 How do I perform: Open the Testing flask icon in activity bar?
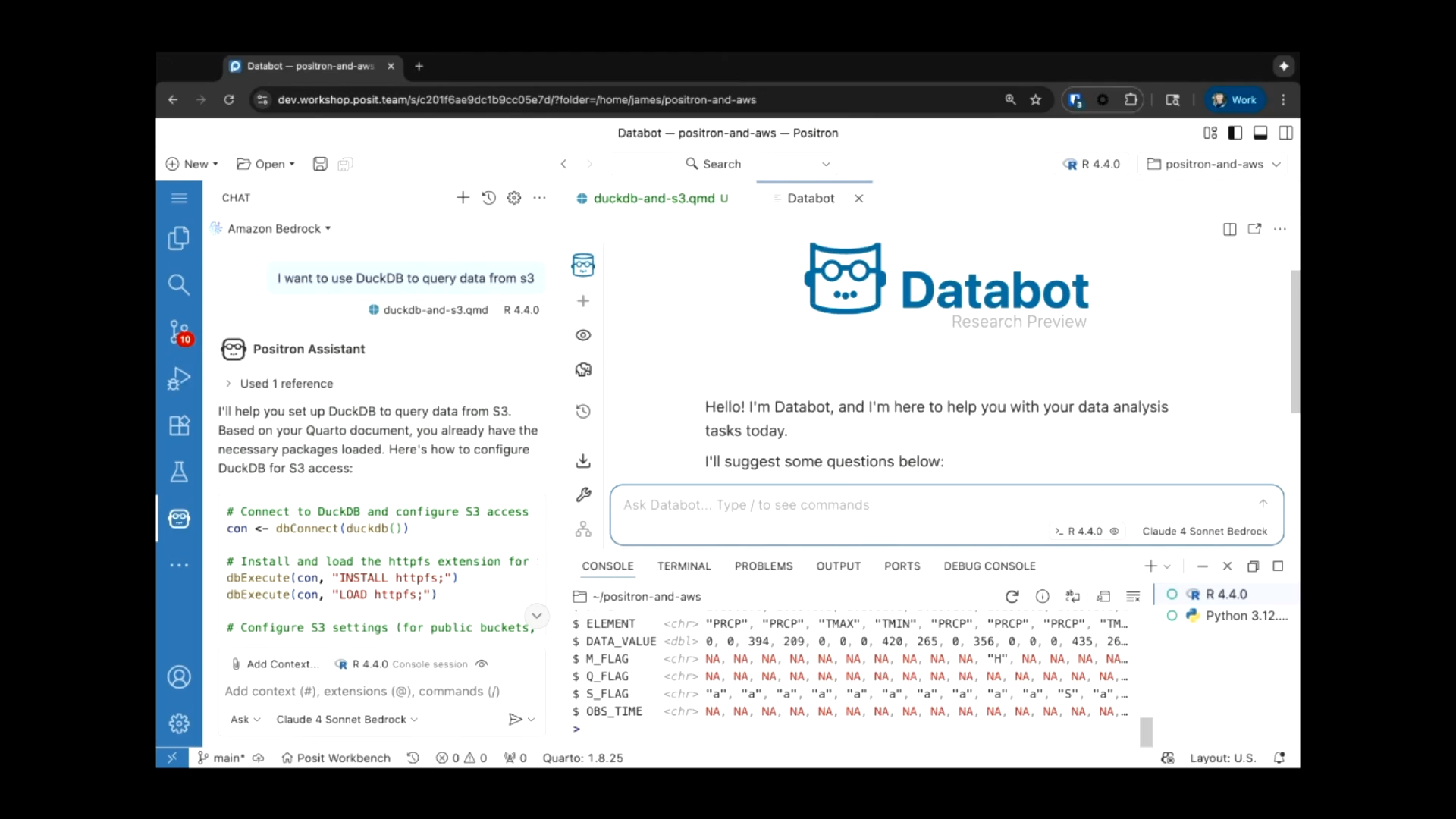[179, 472]
